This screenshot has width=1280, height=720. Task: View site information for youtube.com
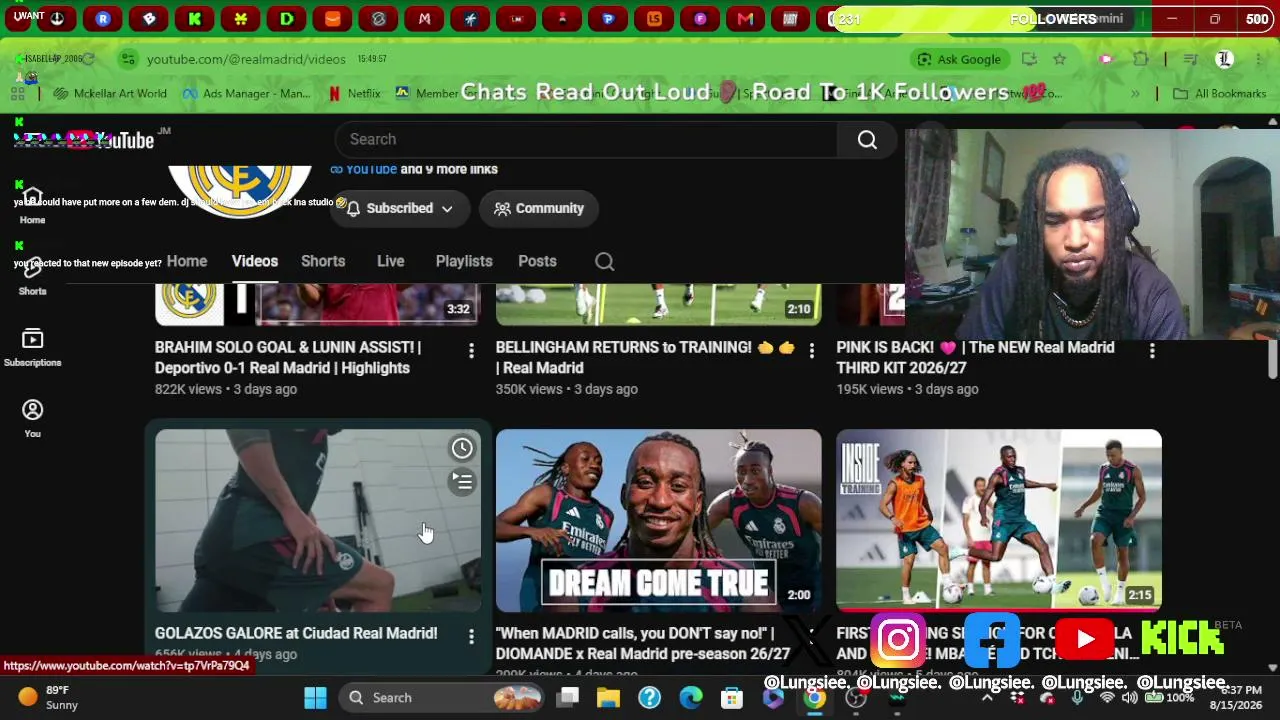coord(128,59)
